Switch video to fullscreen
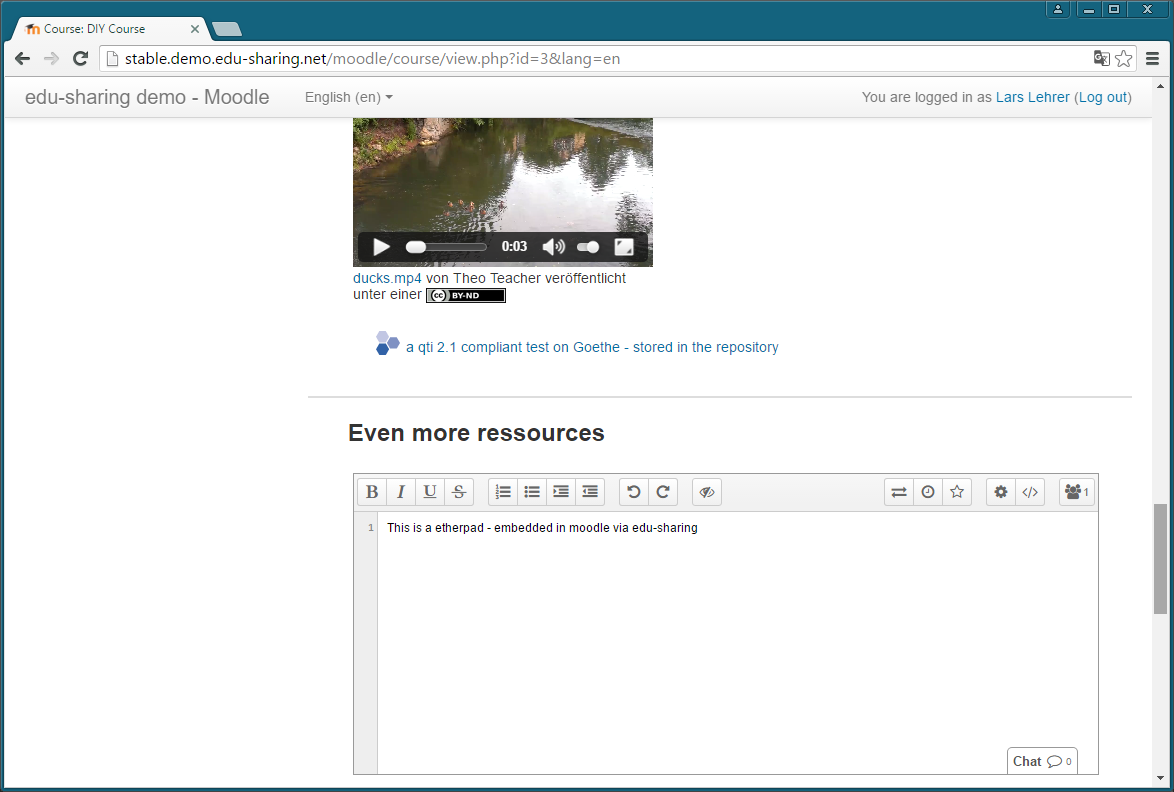The height and width of the screenshot is (792, 1174). (624, 247)
